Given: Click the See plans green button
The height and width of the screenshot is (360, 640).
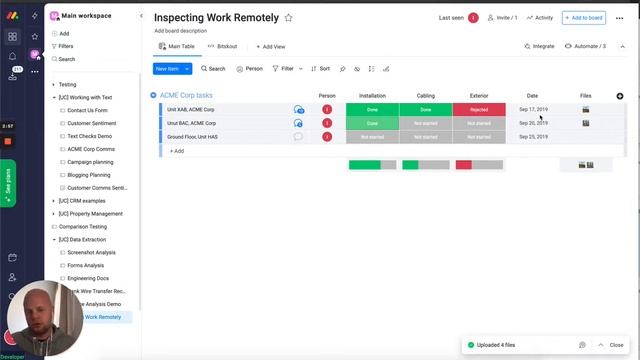Looking at the screenshot, I should (x=8, y=183).
